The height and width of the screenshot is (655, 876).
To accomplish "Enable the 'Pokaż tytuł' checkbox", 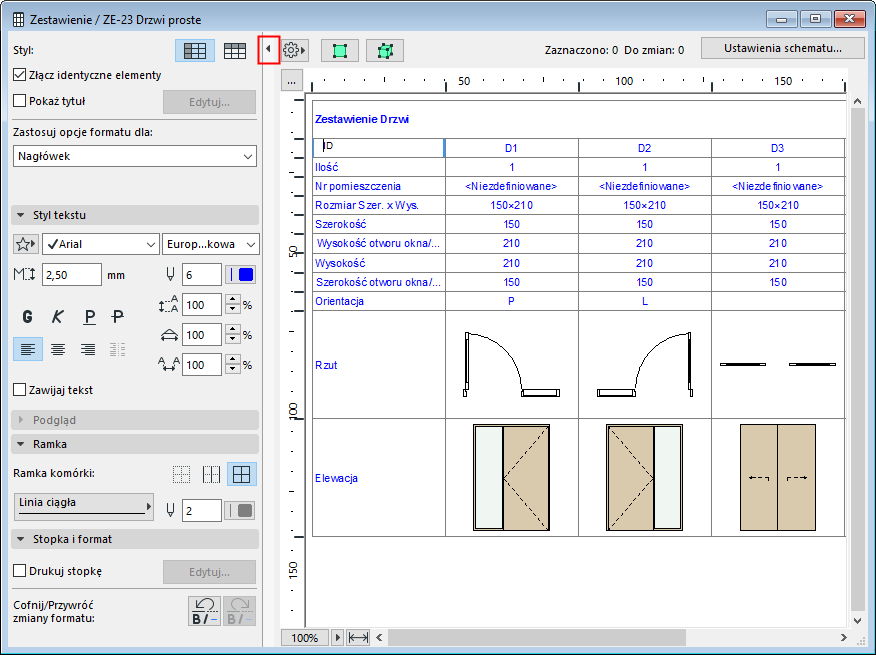I will [x=20, y=101].
